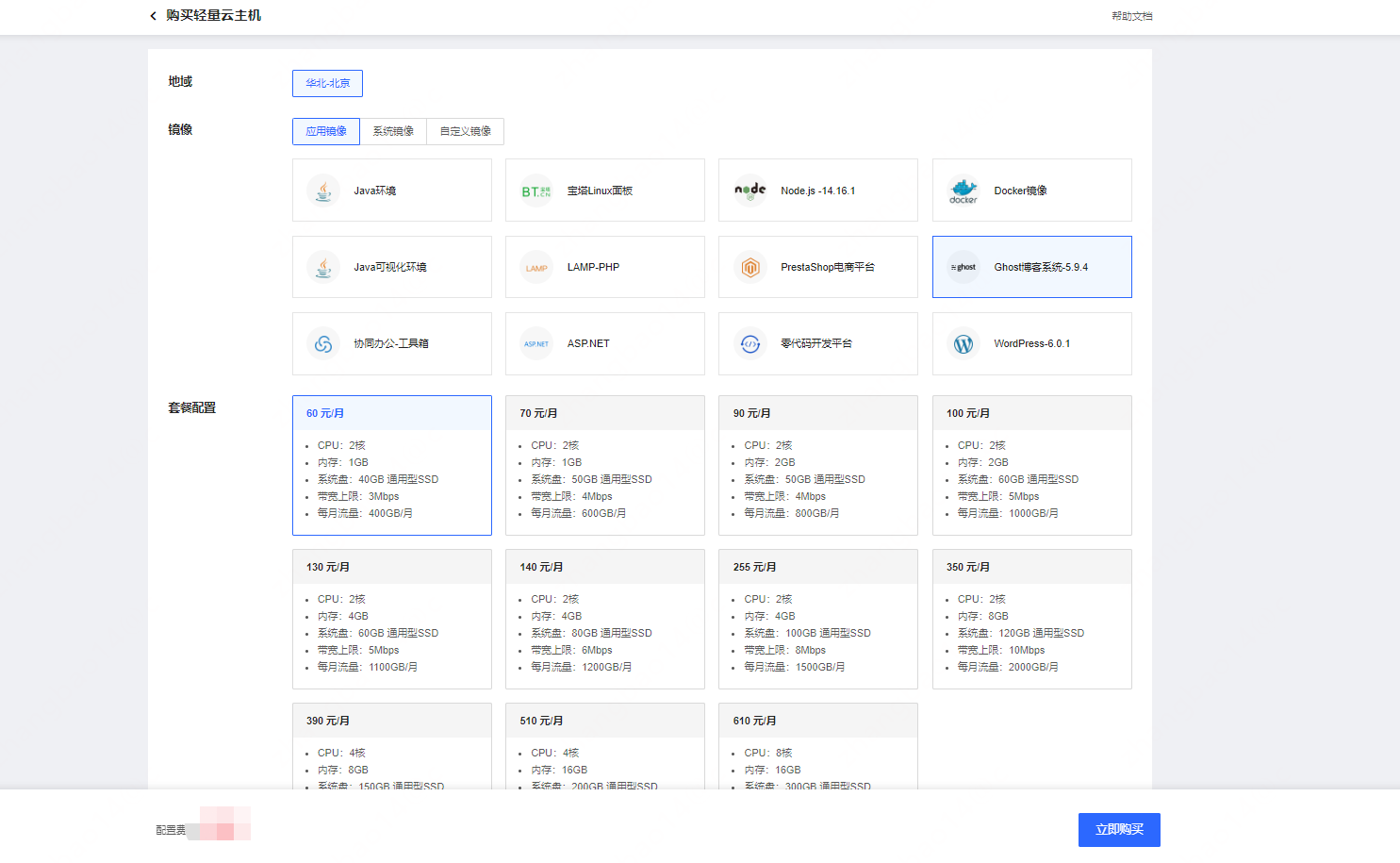The width and height of the screenshot is (1400, 863).
Task: Open the 自定义镜像 tab
Action: tap(466, 131)
